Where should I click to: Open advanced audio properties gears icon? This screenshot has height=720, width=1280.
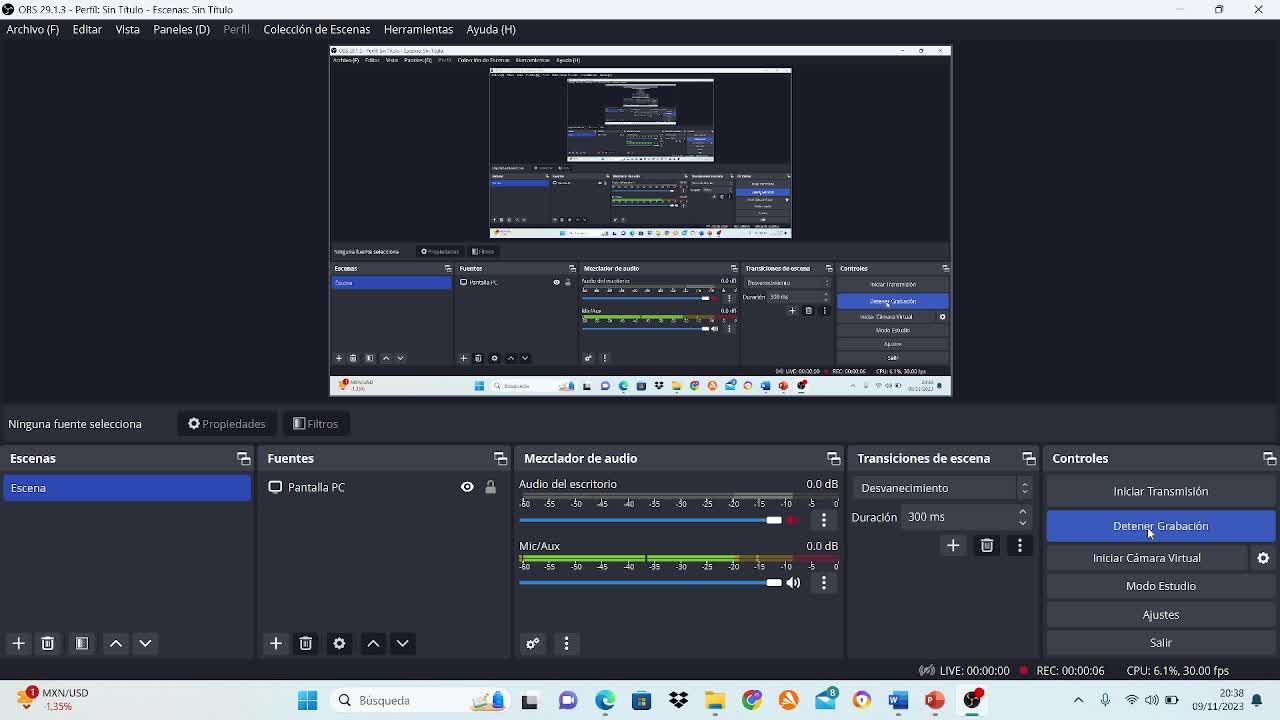coord(533,643)
